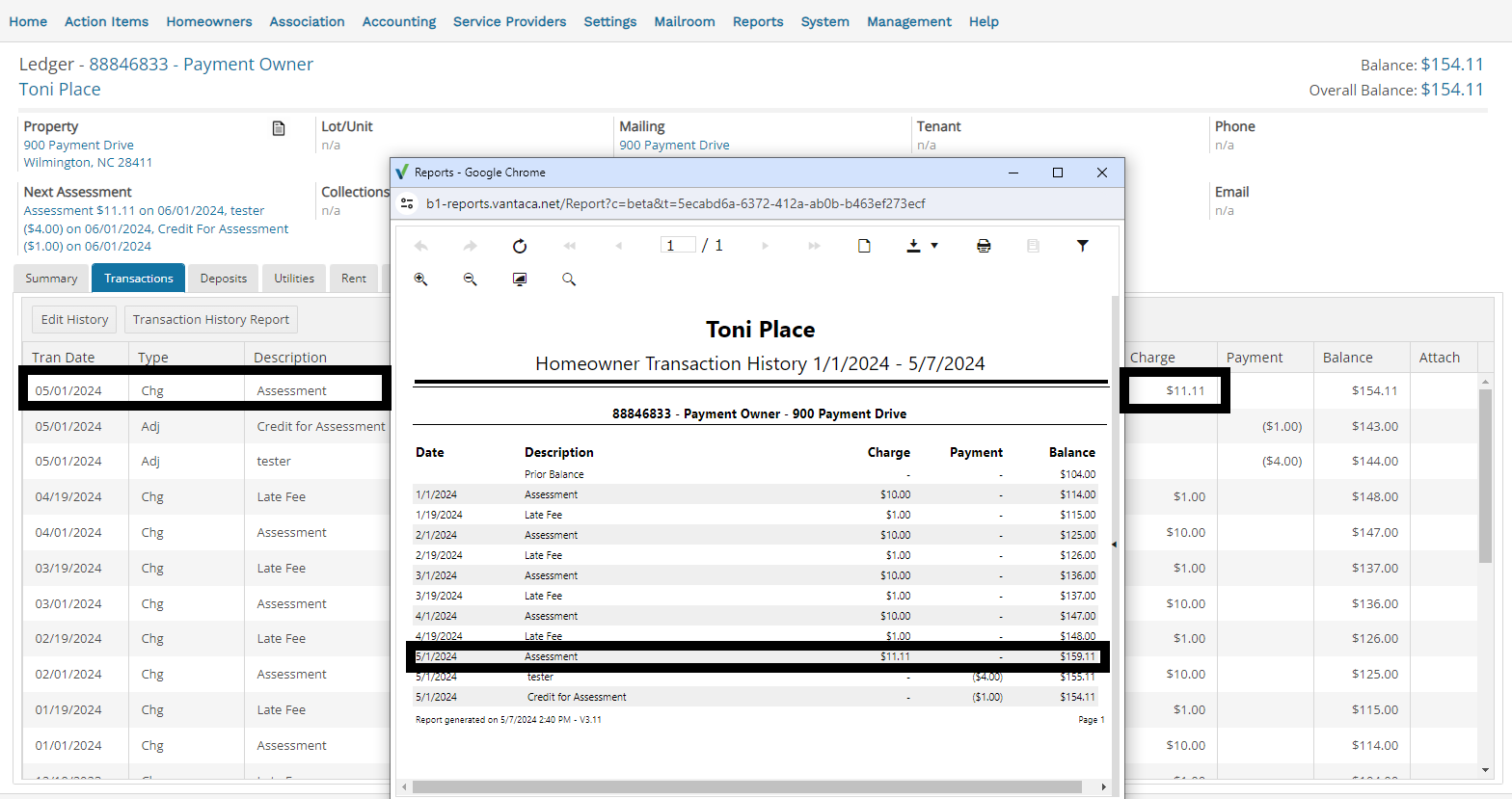The height and width of the screenshot is (799, 1512).
Task: Open the Action Items menu
Action: pyautogui.click(x=106, y=21)
